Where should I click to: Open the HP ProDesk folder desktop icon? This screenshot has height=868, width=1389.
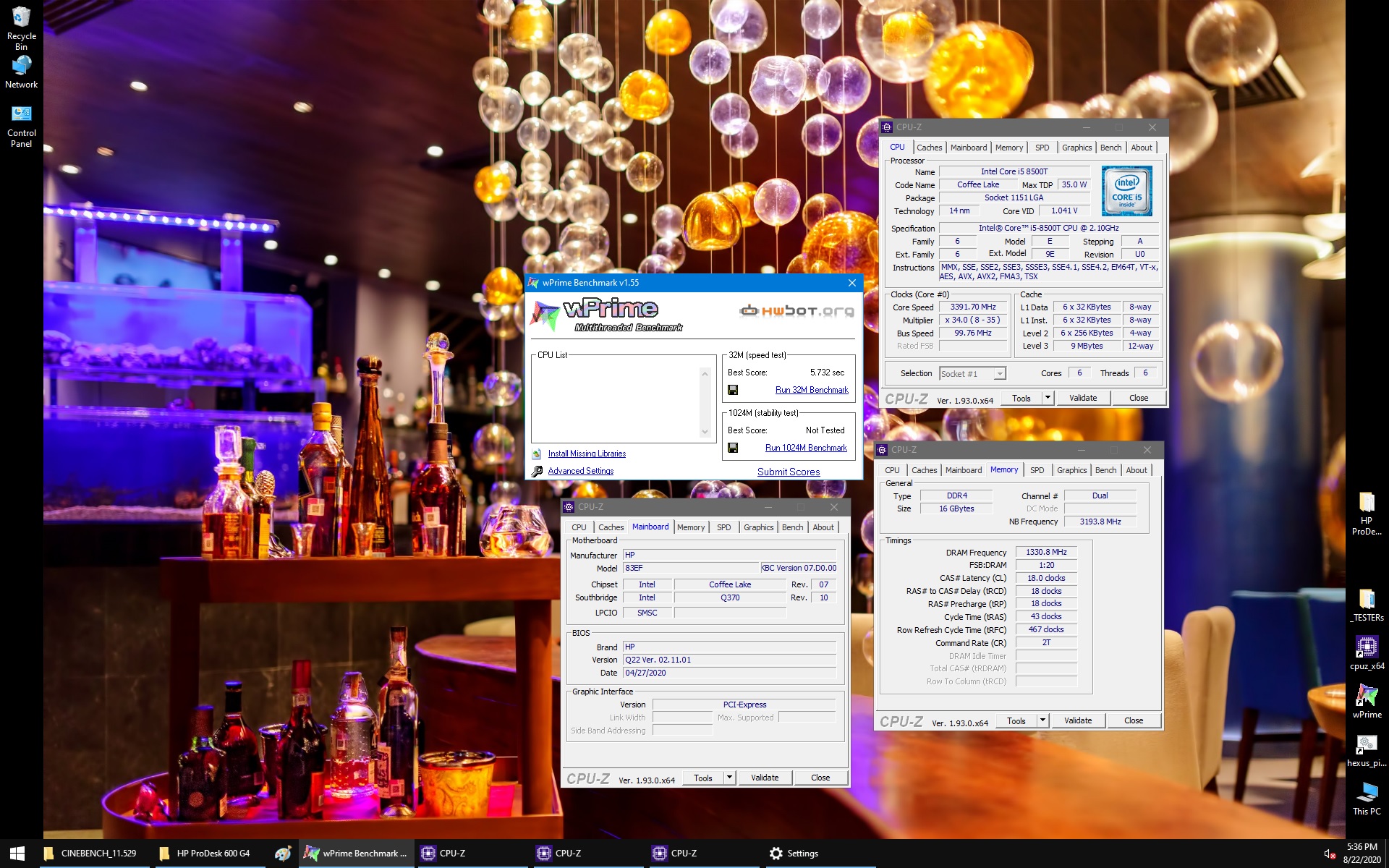tap(1367, 514)
